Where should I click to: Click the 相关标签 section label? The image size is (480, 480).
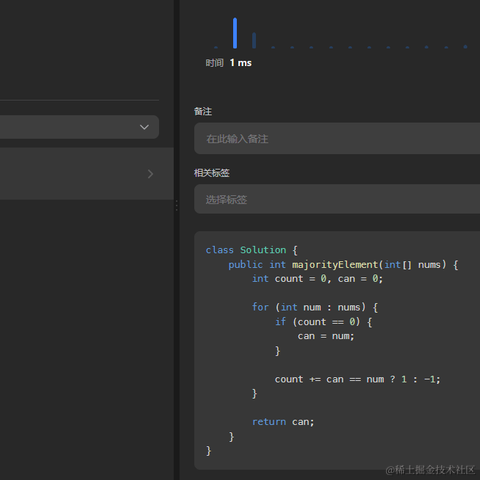click(212, 173)
